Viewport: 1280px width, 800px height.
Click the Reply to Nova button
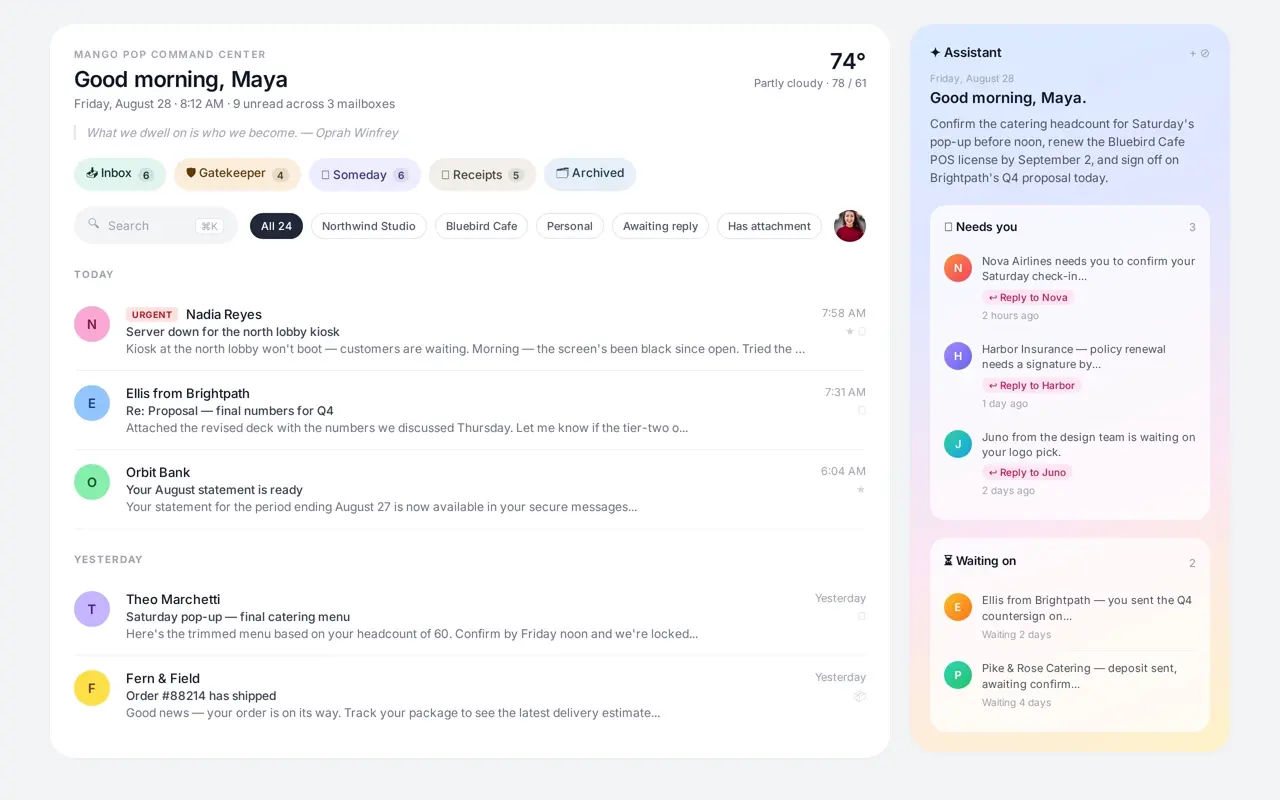coord(1028,297)
